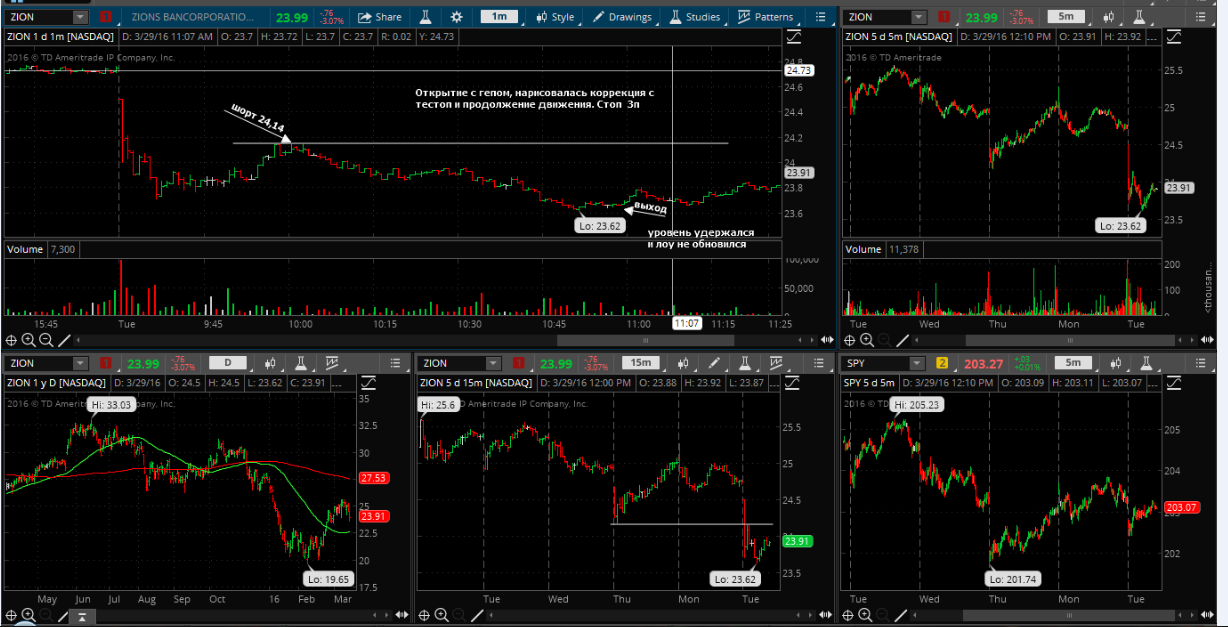Screen dimensions: 1228x627
Task: Toggle the red clipboard link color 1 on main chart
Action: pos(107,17)
